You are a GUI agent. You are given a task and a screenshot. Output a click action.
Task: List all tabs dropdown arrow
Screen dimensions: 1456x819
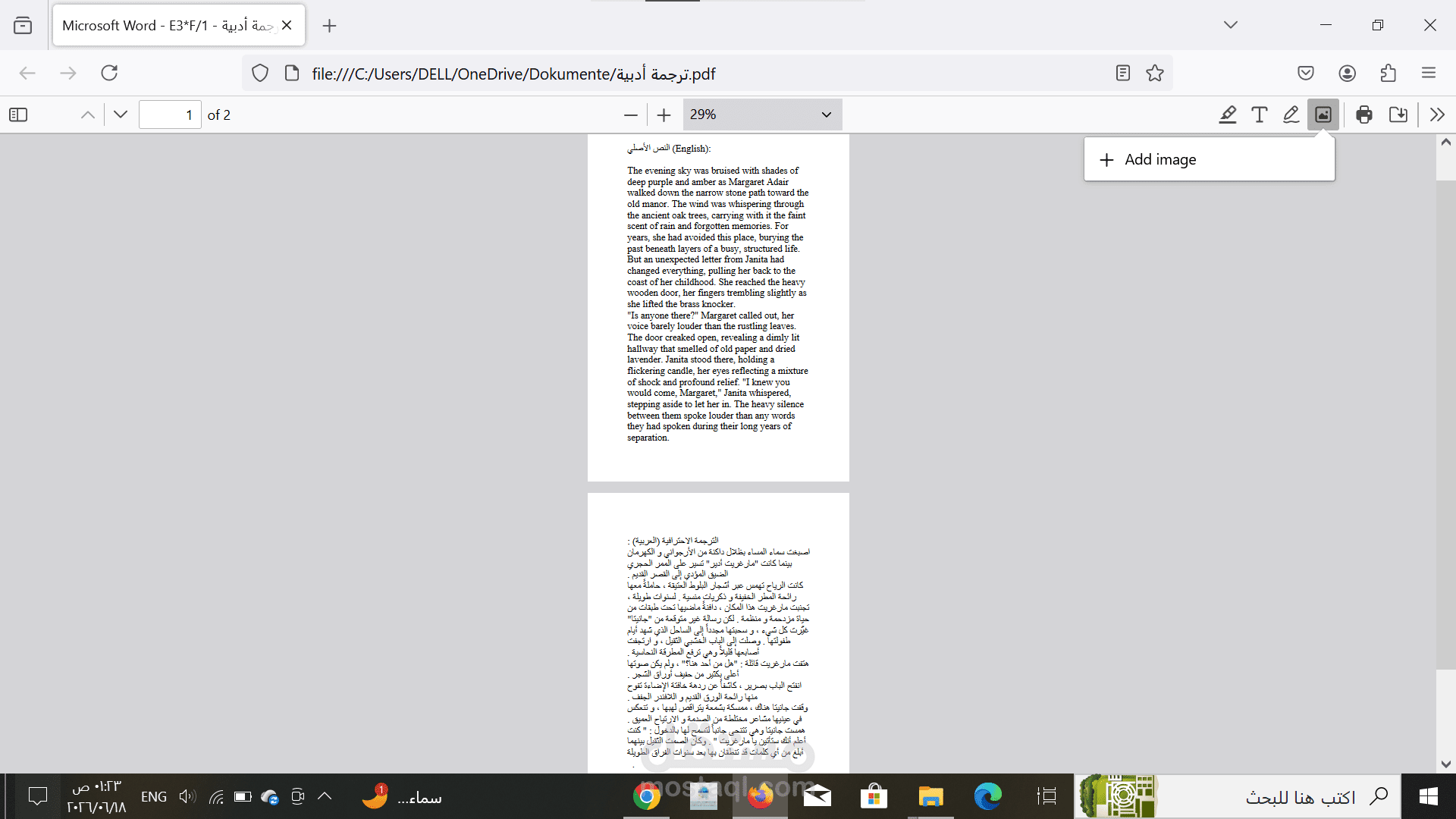pos(1231,25)
